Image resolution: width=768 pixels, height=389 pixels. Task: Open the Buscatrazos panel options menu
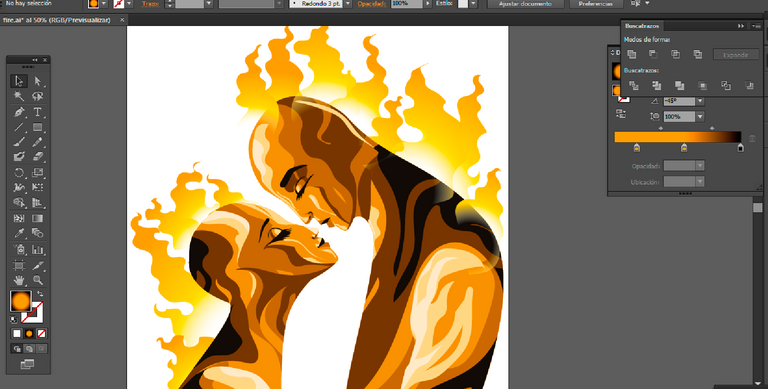[755, 26]
